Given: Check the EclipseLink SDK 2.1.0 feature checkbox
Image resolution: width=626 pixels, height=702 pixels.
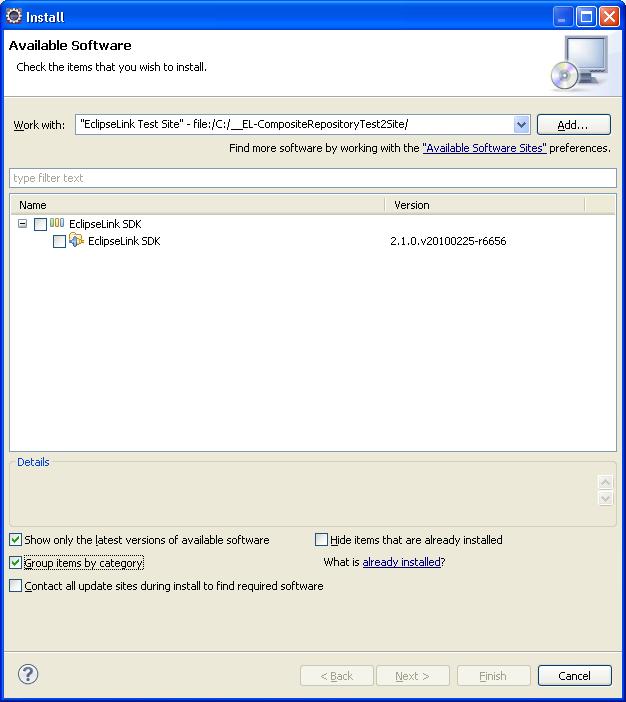Looking at the screenshot, I should coord(59,241).
